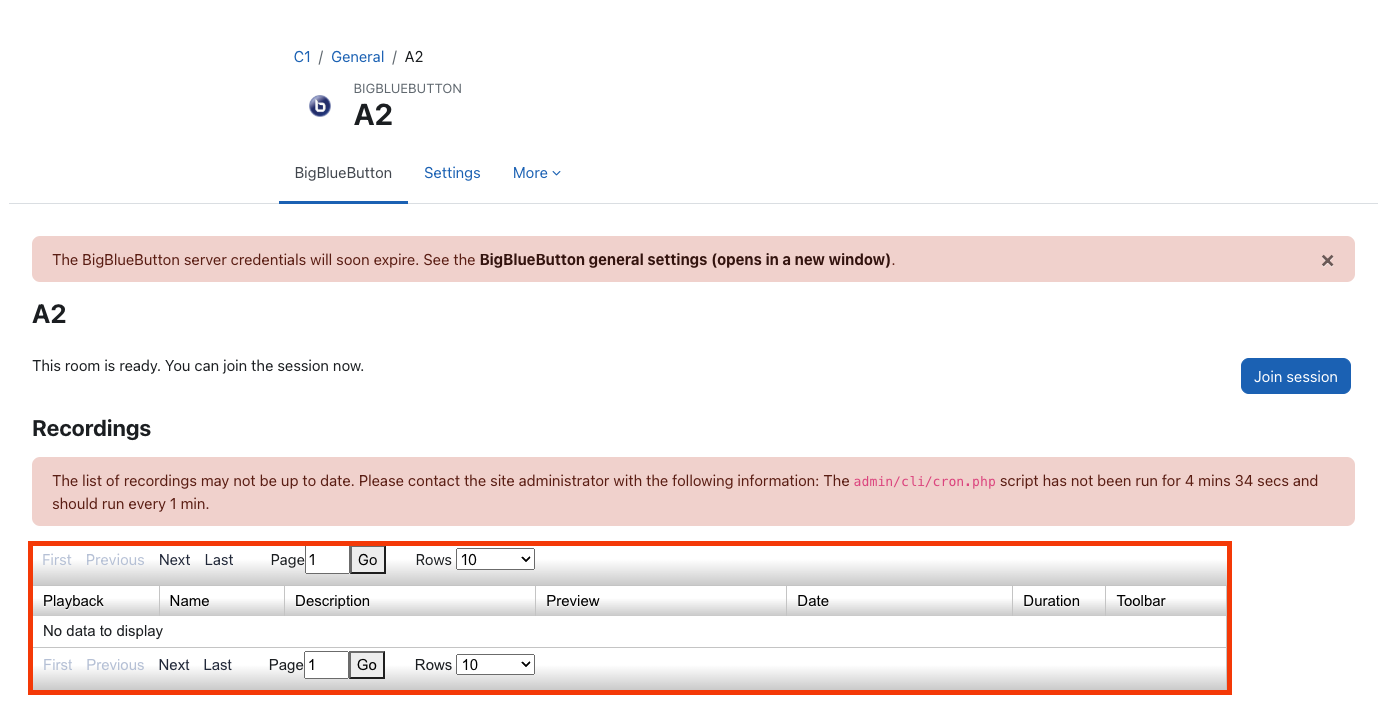
Task: Open the General breadcrumb link
Action: (358, 57)
